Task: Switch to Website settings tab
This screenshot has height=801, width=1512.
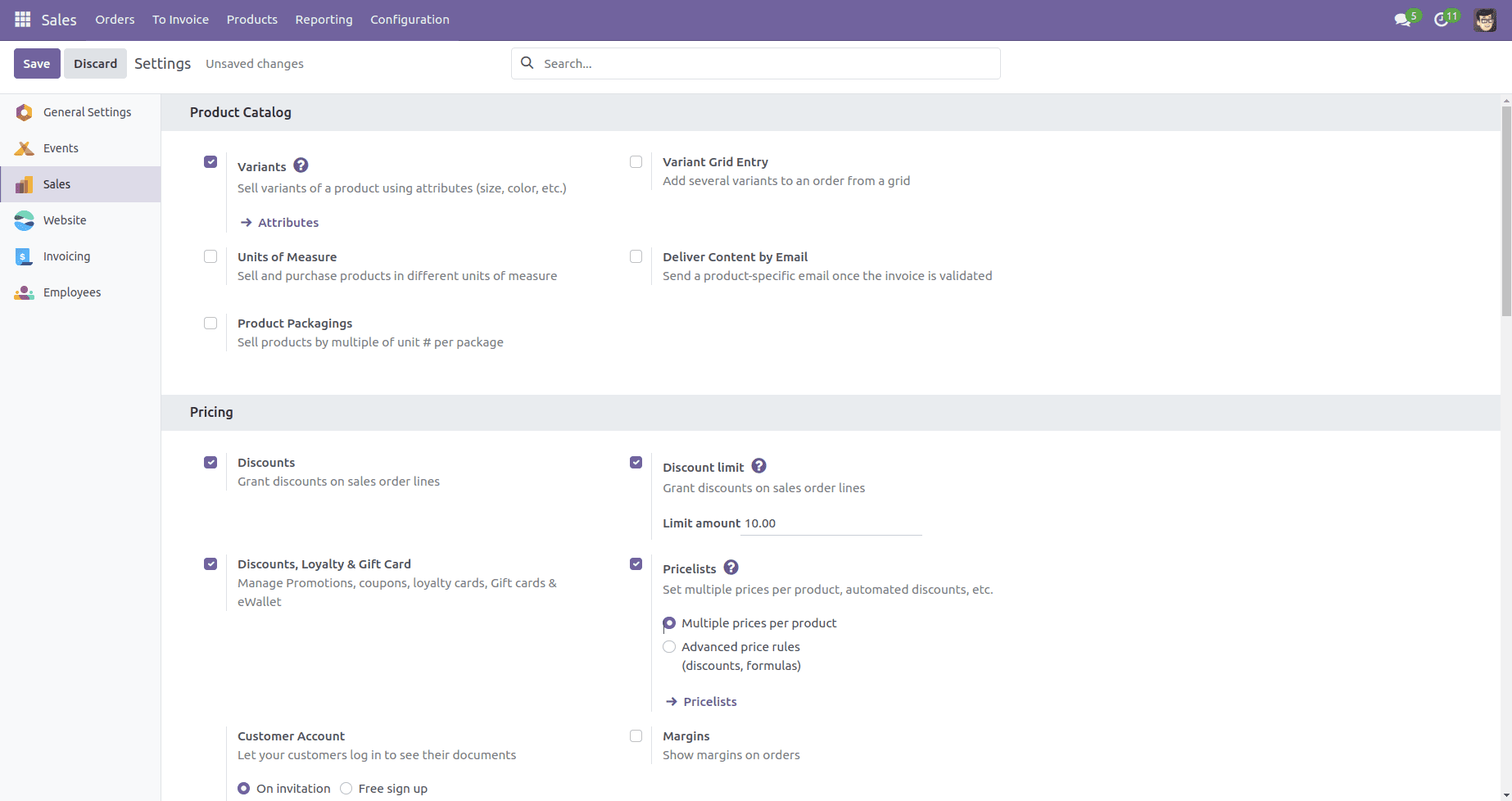Action: [80, 220]
